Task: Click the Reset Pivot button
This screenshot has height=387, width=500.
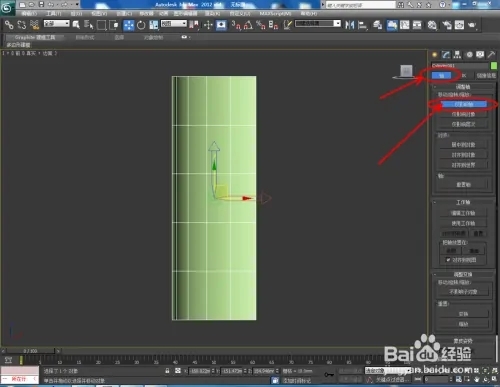Action: pos(463,184)
